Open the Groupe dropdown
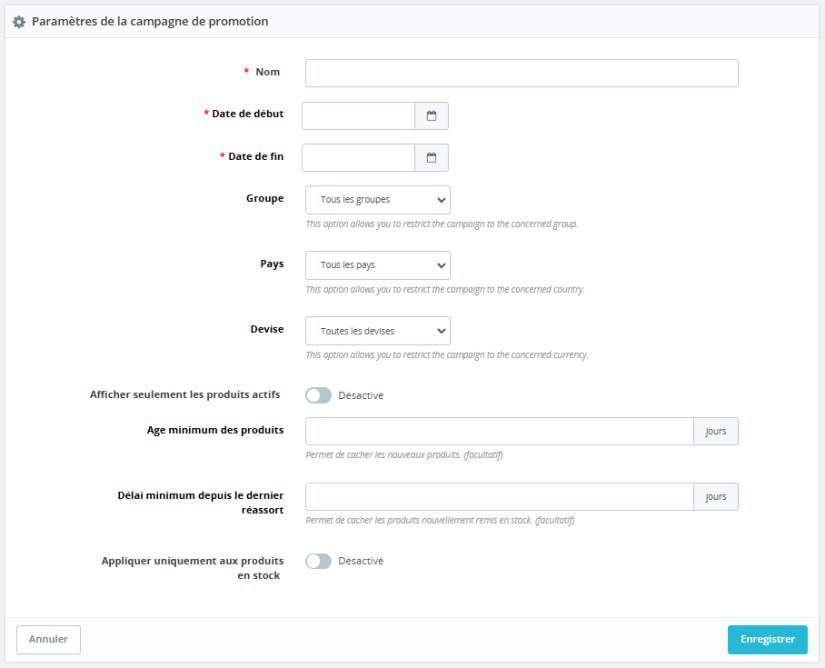Screen dimensions: 825x668 coord(378,200)
